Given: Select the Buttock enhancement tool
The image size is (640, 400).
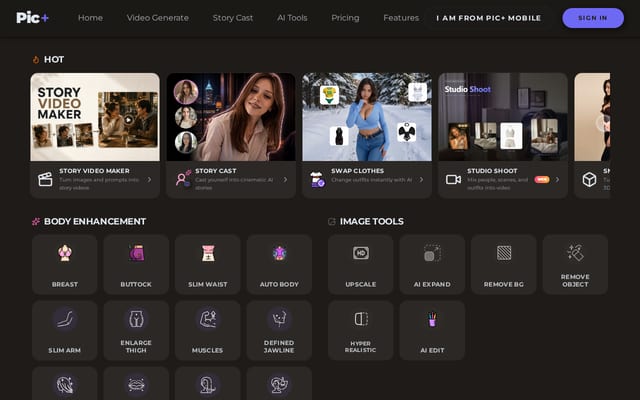Looking at the screenshot, I should [136, 264].
